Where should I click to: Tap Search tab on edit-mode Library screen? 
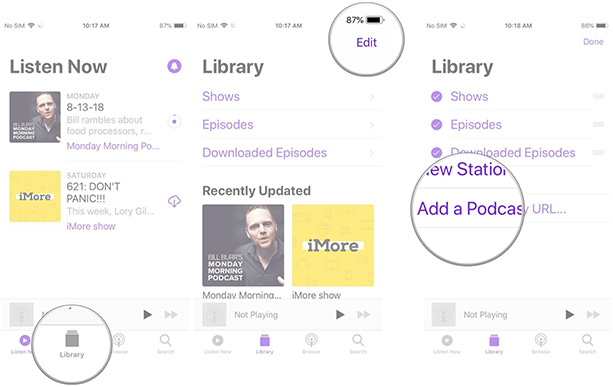tap(588, 344)
